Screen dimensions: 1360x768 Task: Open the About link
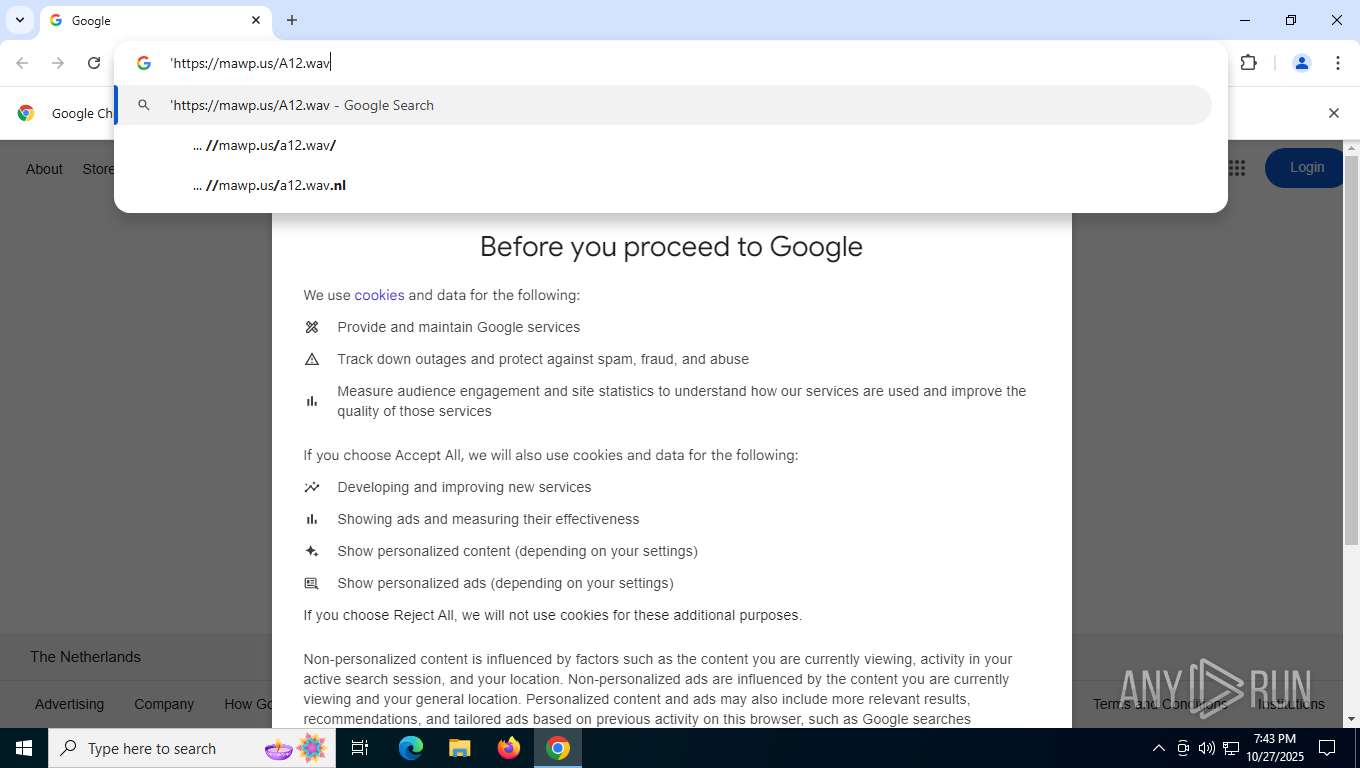pyautogui.click(x=44, y=169)
